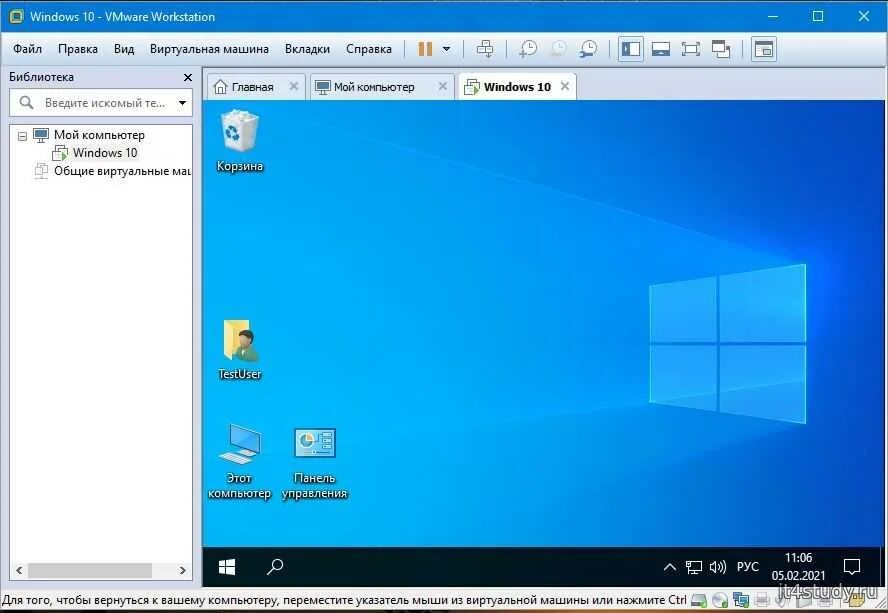Click the guest volume speaker icon

(x=718, y=567)
